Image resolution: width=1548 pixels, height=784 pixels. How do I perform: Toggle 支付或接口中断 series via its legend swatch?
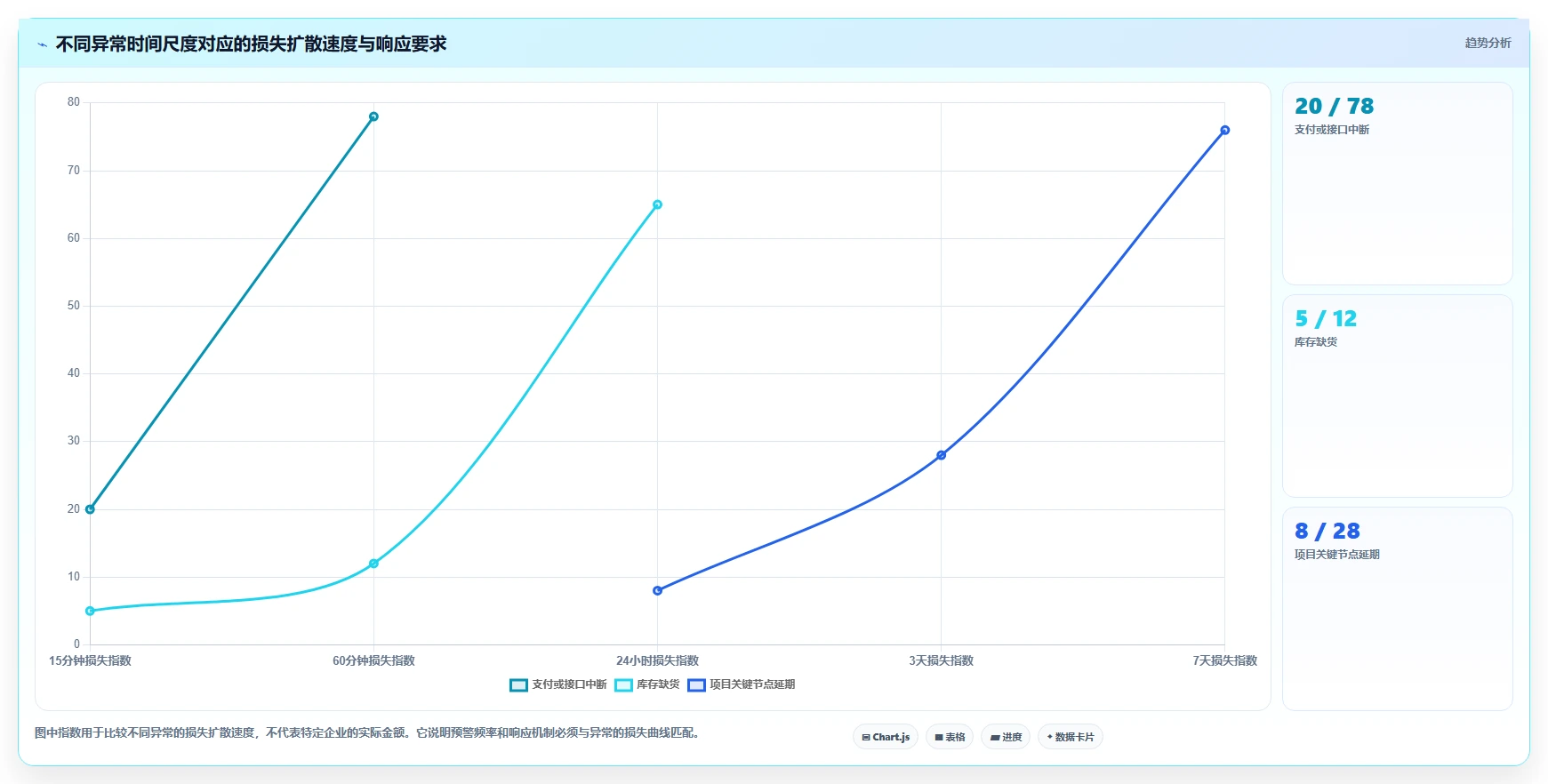[518, 684]
